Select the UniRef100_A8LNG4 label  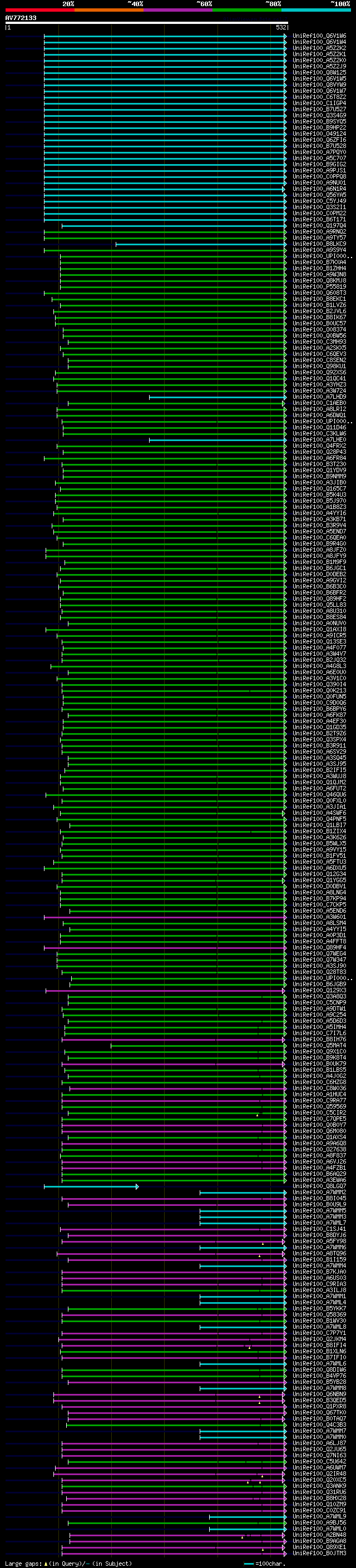pos(319,892)
